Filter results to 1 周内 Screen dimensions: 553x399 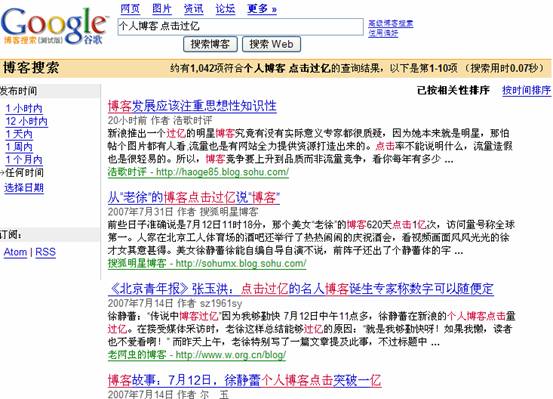19,147
